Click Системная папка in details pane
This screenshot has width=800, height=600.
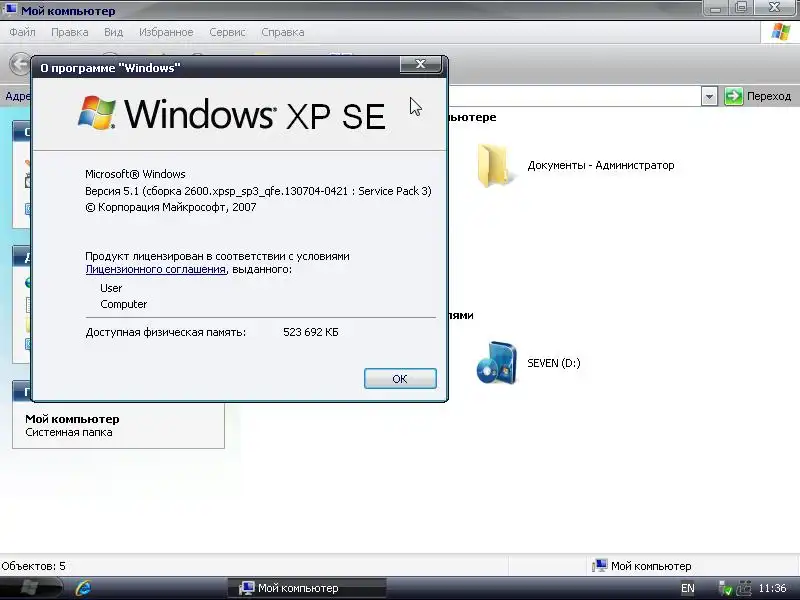(69, 433)
